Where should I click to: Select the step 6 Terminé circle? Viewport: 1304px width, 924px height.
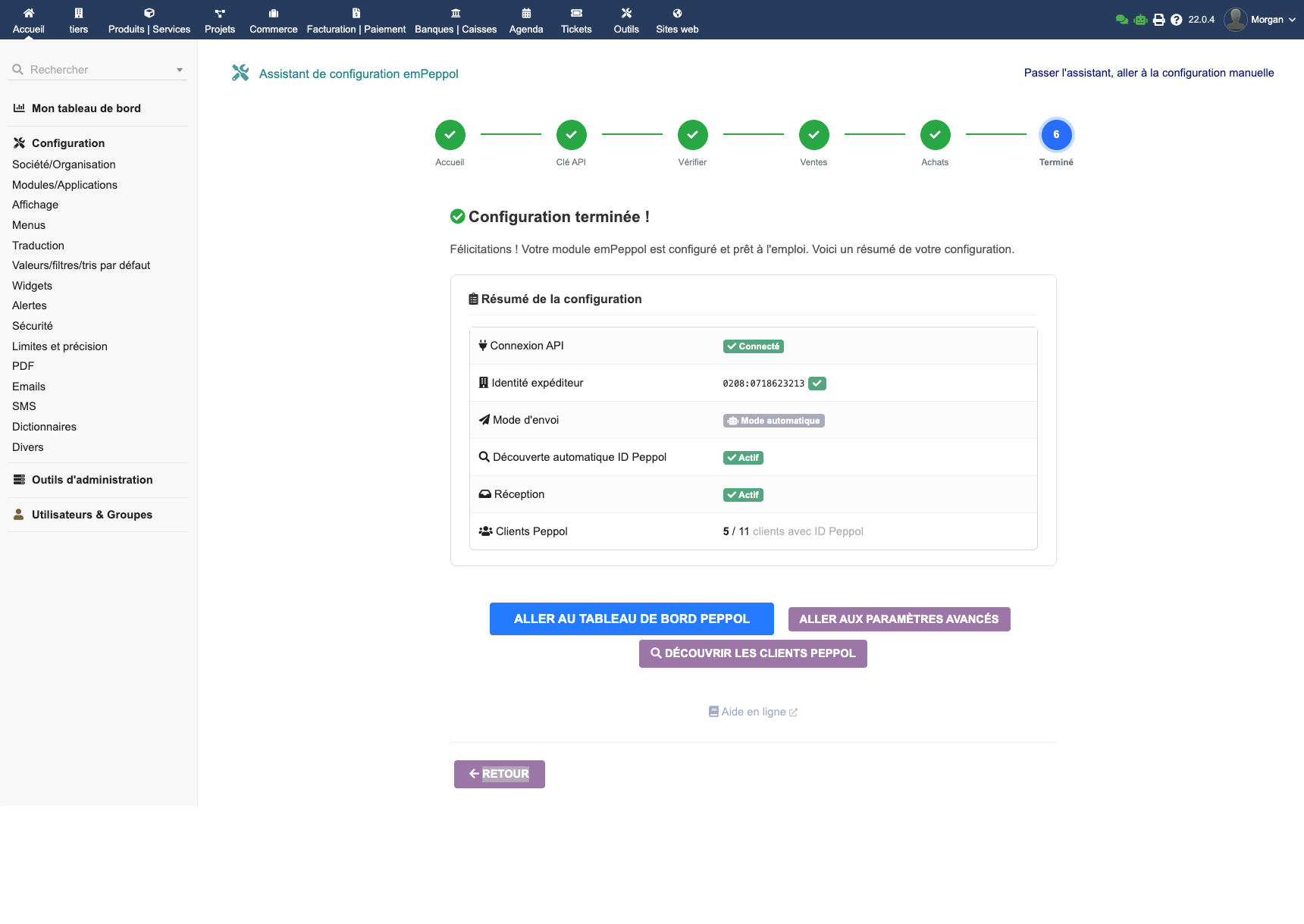coord(1057,135)
